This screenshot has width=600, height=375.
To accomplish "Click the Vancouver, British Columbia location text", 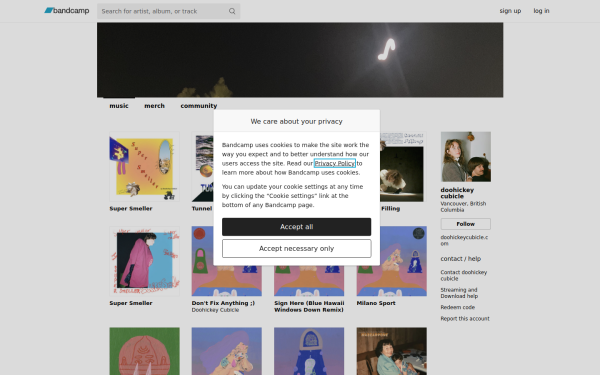I will click(463, 207).
